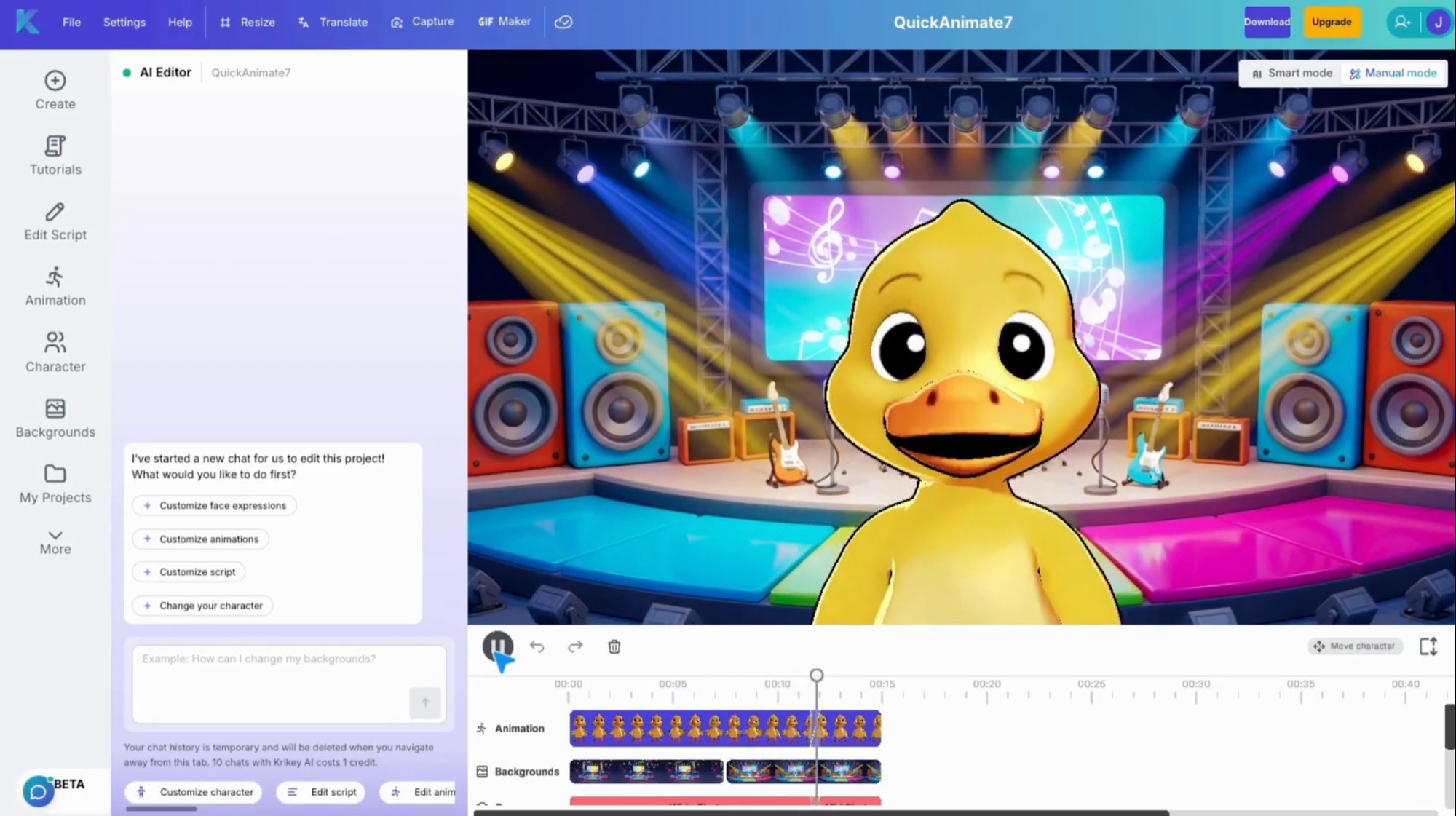Toggle the Move character control
The height and width of the screenshot is (816, 1456).
click(1355, 646)
